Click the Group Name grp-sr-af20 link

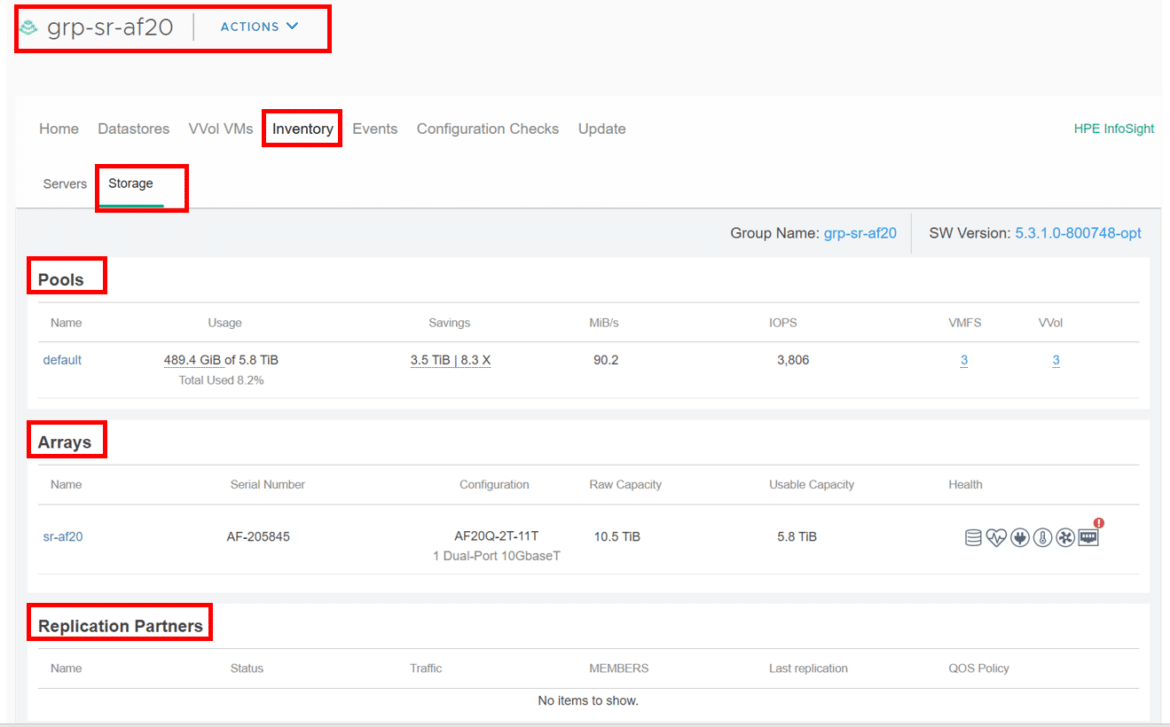click(860, 233)
